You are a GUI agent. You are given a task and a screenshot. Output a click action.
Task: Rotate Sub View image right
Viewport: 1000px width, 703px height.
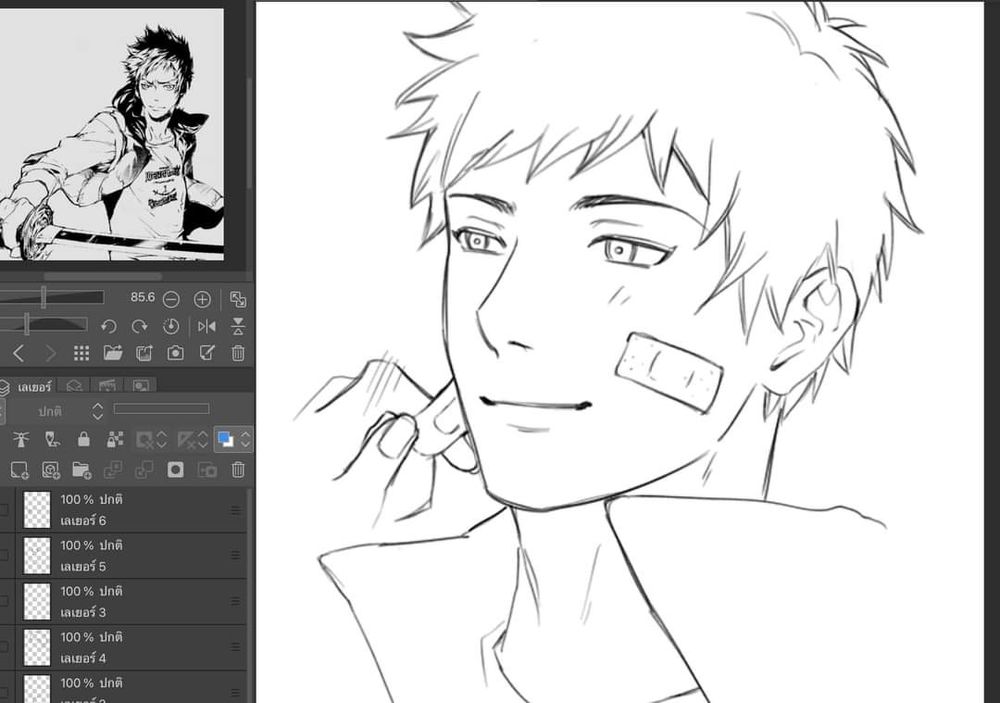click(140, 327)
